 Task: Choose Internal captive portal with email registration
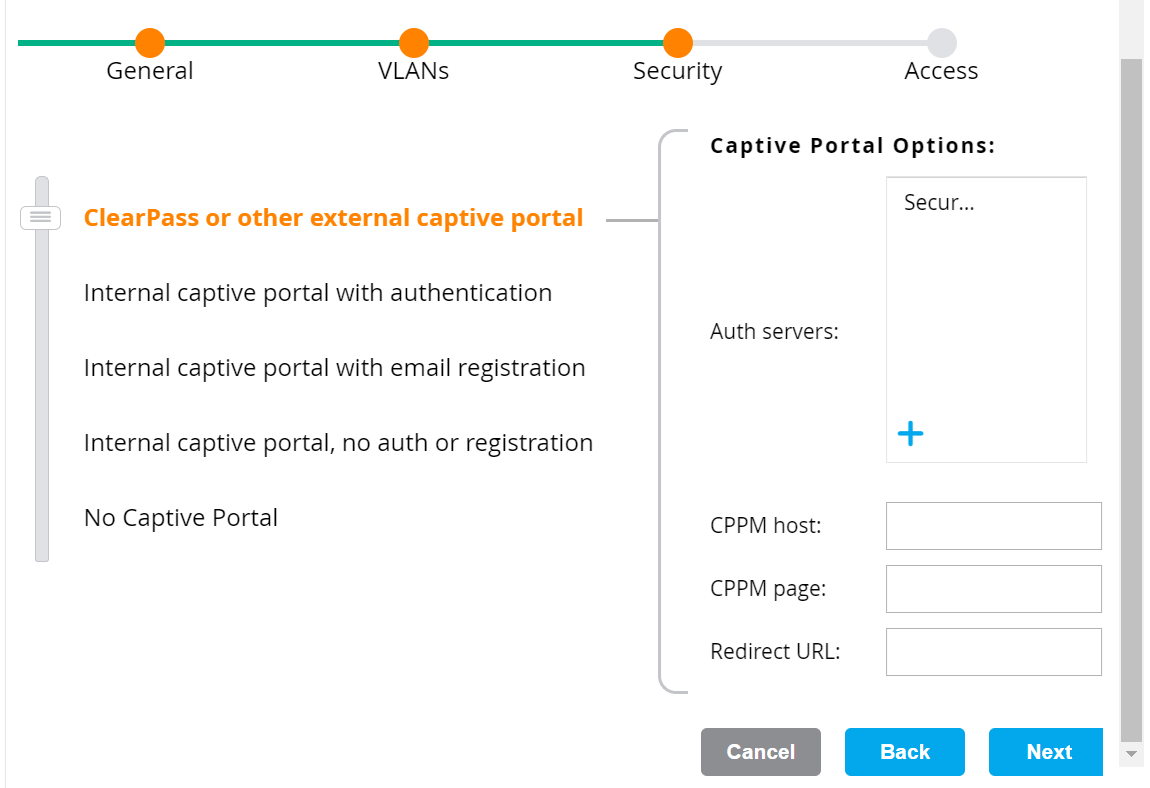pyautogui.click(x=334, y=368)
